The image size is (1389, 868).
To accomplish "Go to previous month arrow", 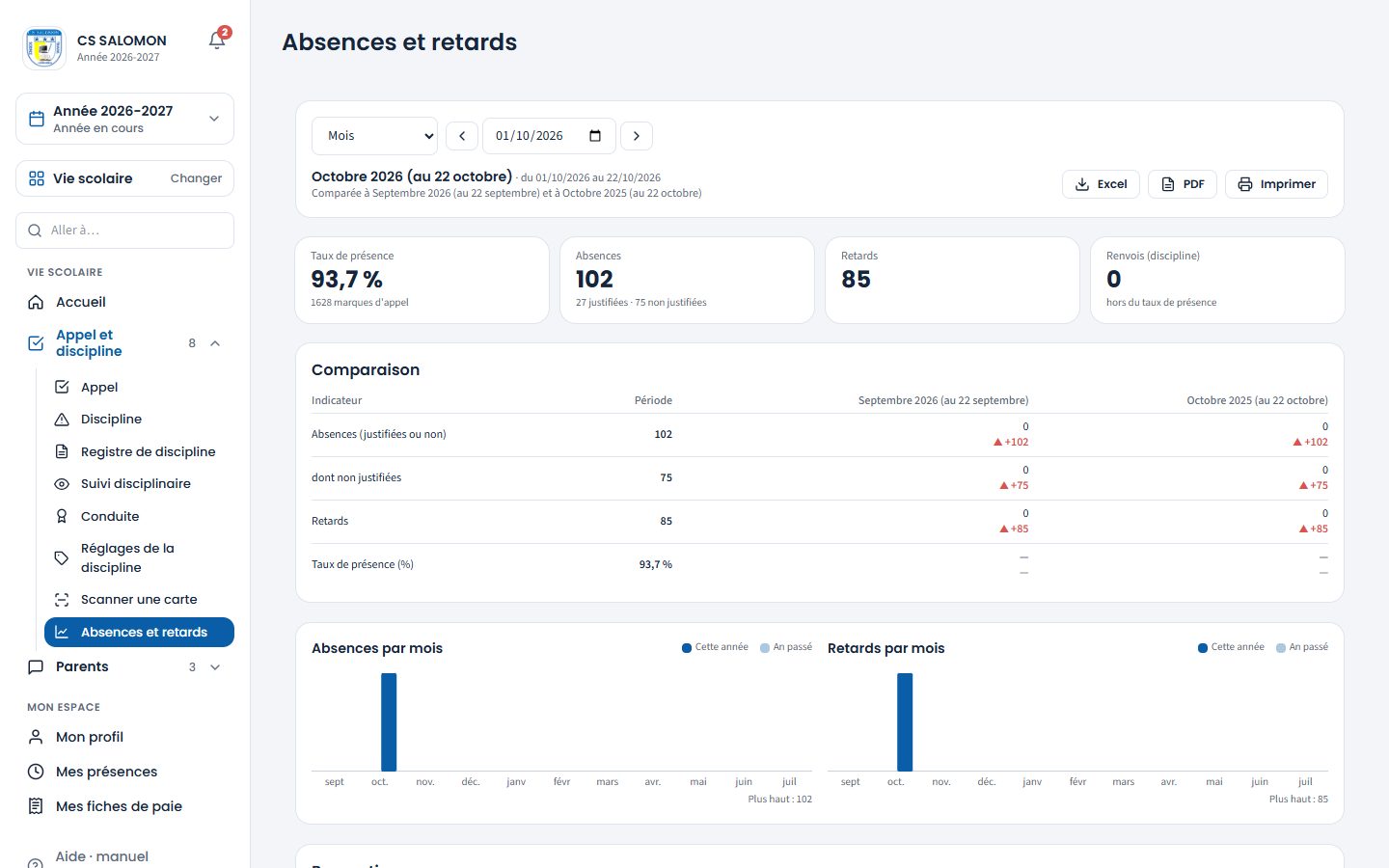I will [x=462, y=136].
